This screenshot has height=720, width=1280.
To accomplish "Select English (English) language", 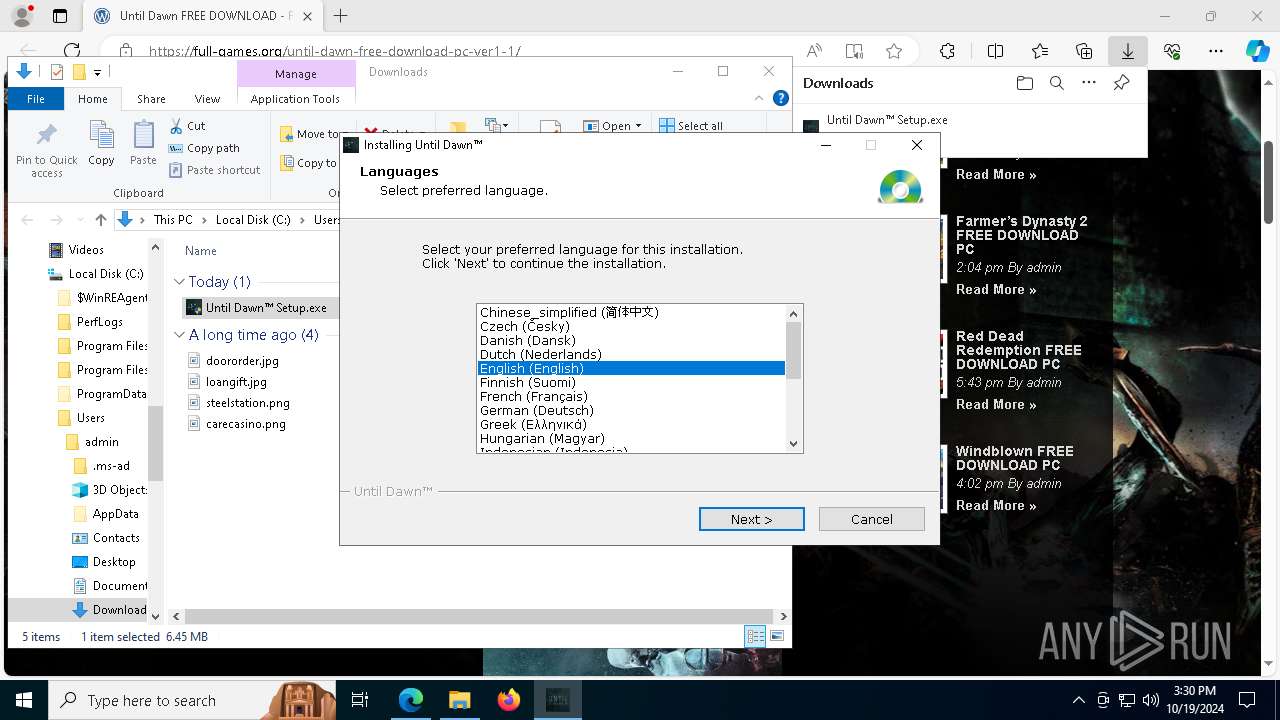I will click(x=631, y=368).
